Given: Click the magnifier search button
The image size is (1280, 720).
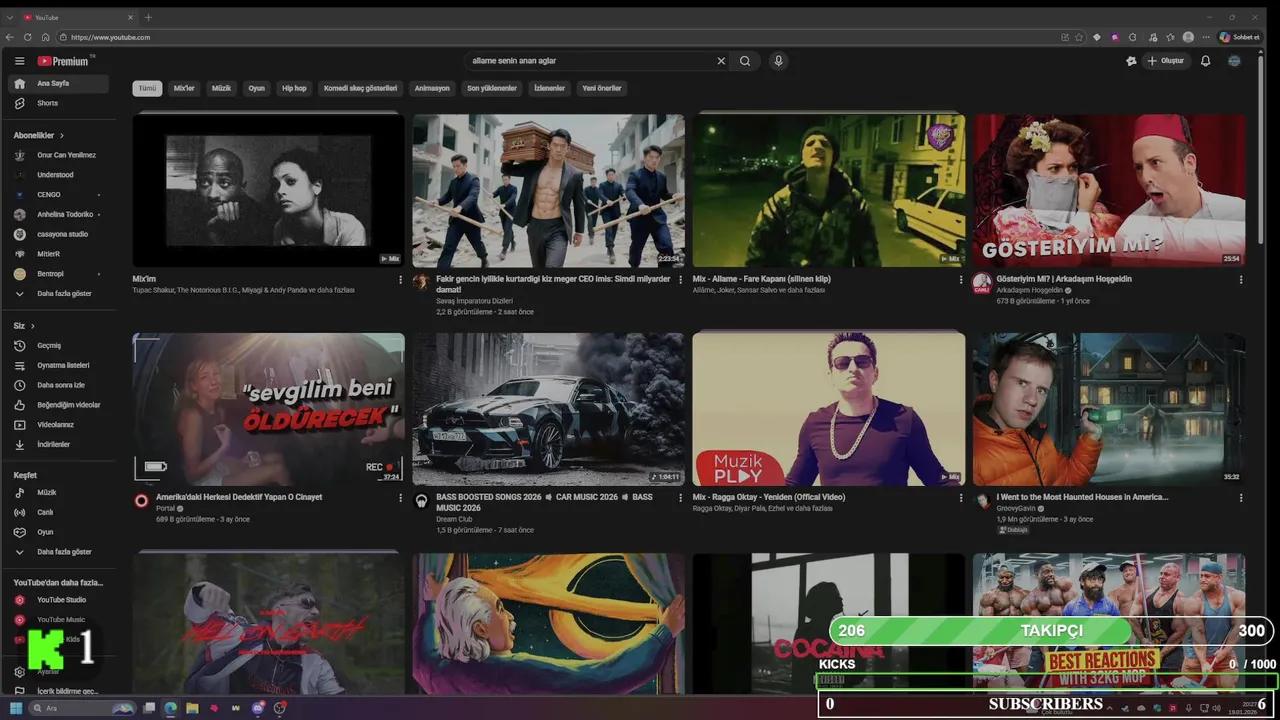Looking at the screenshot, I should (745, 61).
